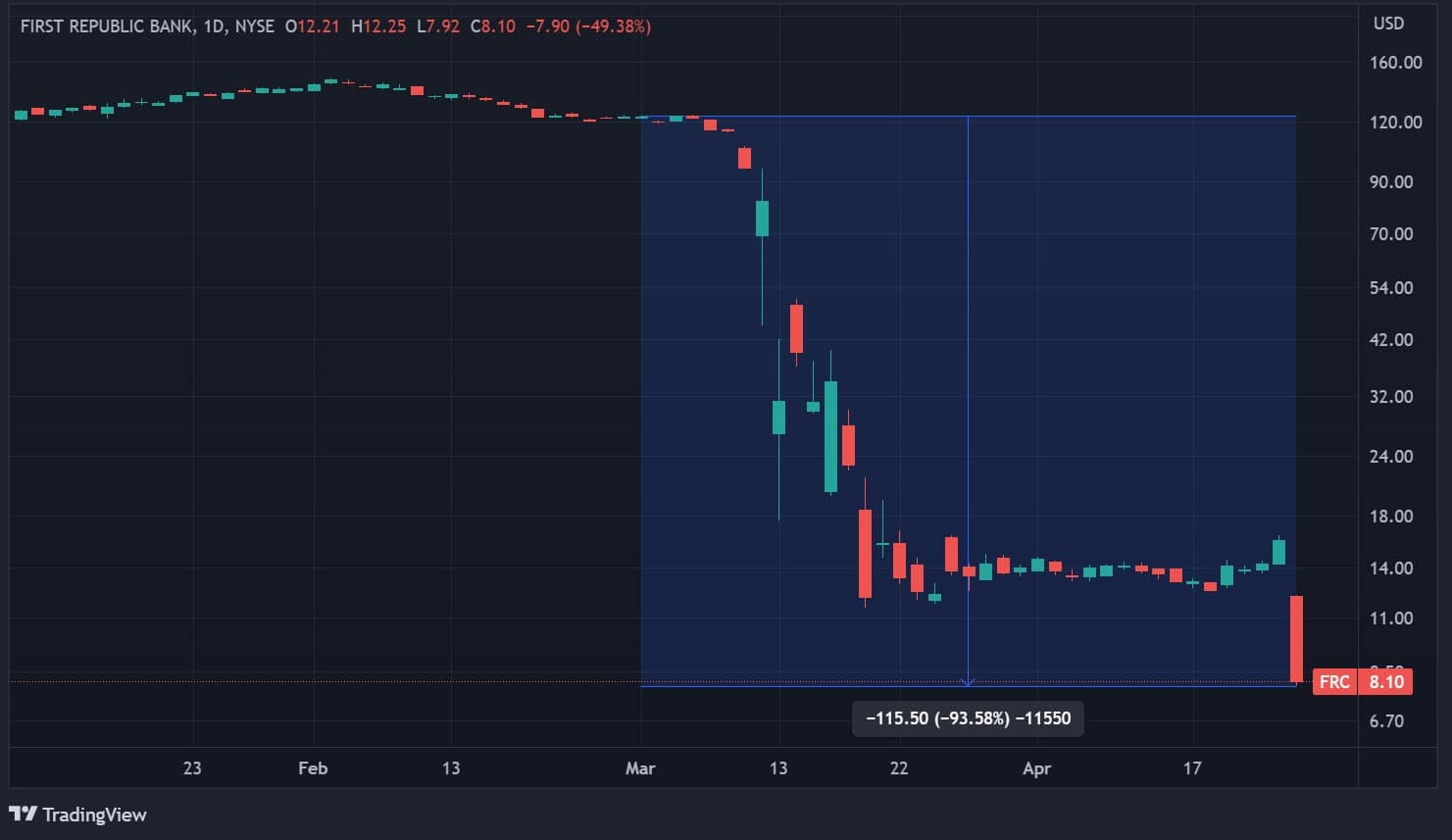
Task: Click the Feb label on the time axis
Action: click(x=313, y=768)
